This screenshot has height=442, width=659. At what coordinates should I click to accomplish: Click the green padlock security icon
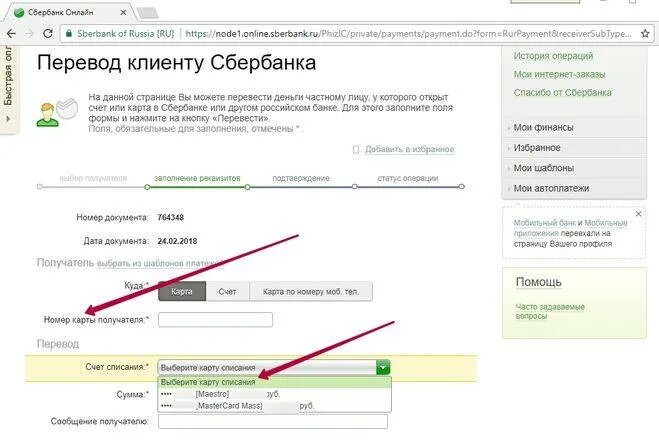click(69, 34)
